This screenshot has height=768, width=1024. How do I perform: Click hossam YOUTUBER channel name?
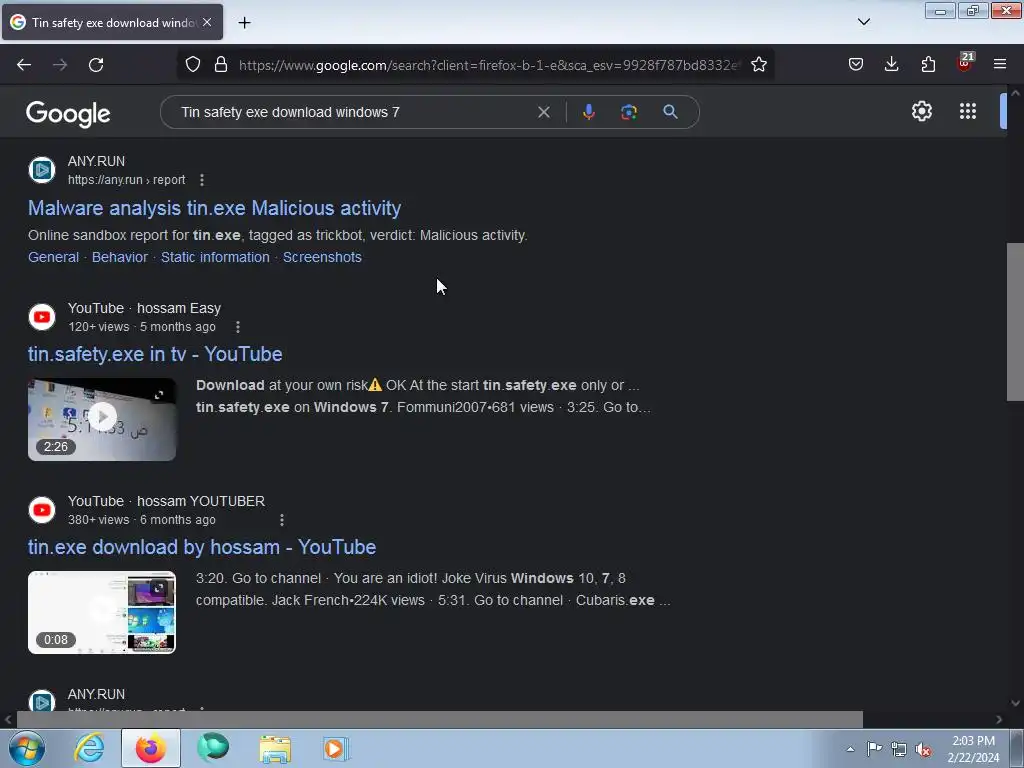click(201, 502)
